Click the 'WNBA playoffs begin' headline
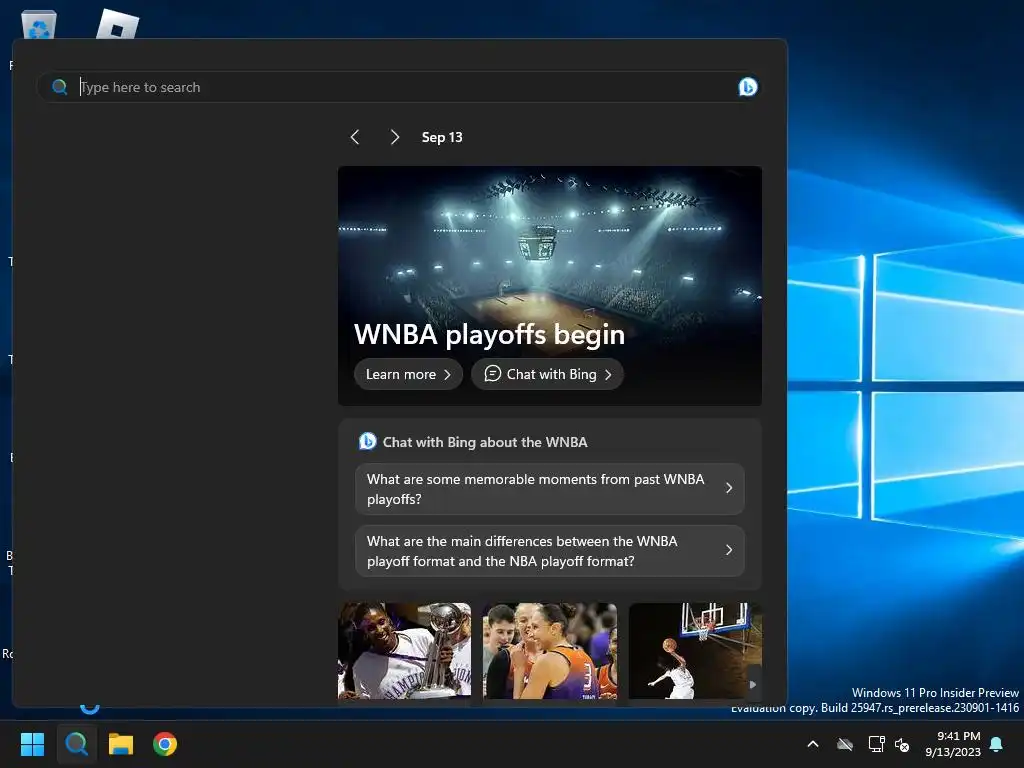The height and width of the screenshot is (768, 1024). click(489, 334)
